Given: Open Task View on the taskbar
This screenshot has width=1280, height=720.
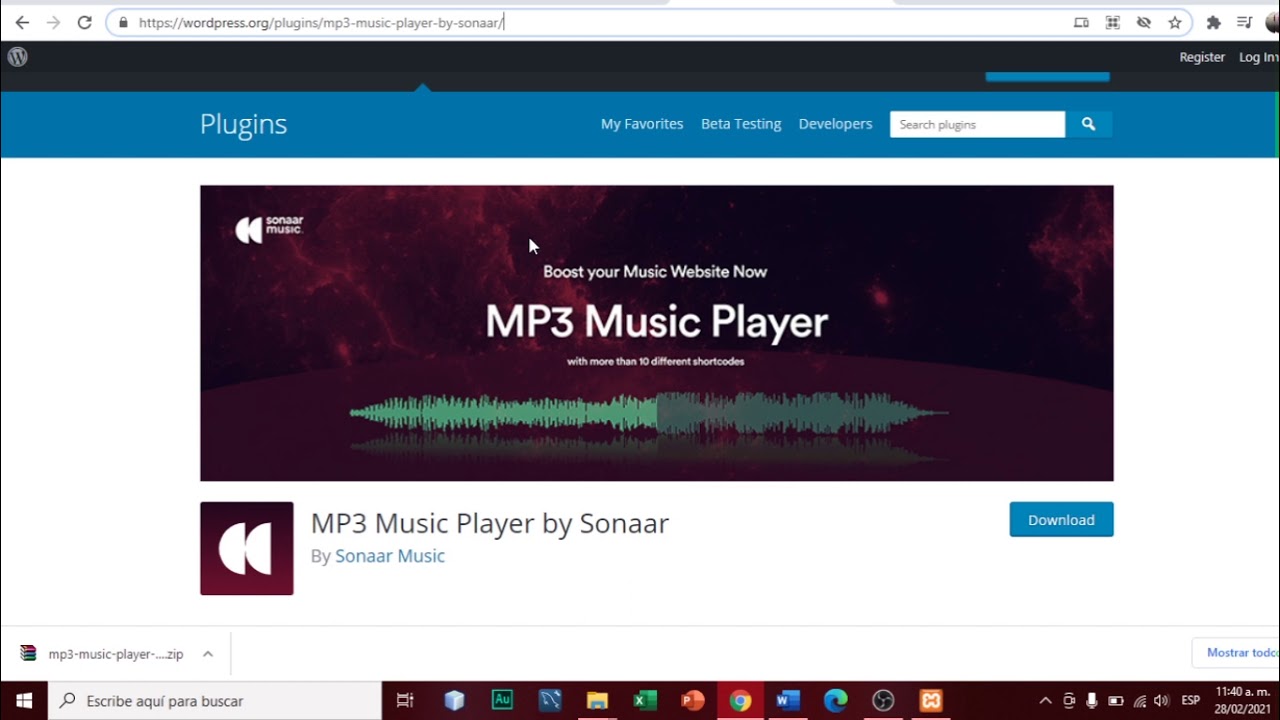Looking at the screenshot, I should coord(405,701).
